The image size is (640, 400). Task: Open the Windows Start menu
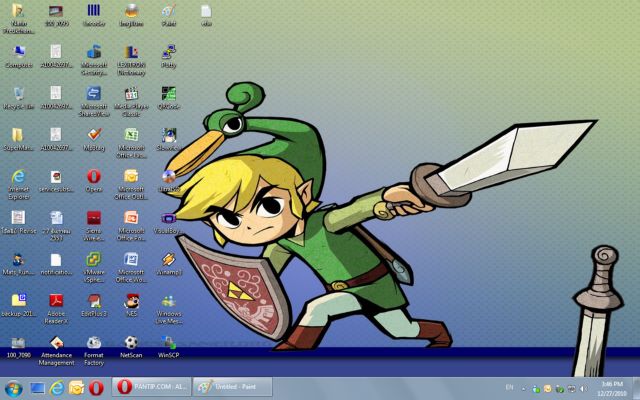coord(13,388)
